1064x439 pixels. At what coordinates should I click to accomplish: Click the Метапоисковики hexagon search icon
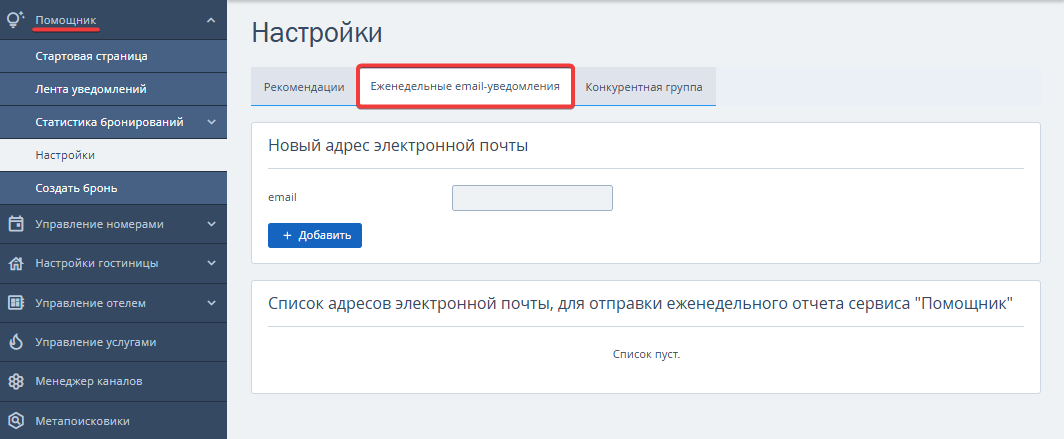[16, 421]
